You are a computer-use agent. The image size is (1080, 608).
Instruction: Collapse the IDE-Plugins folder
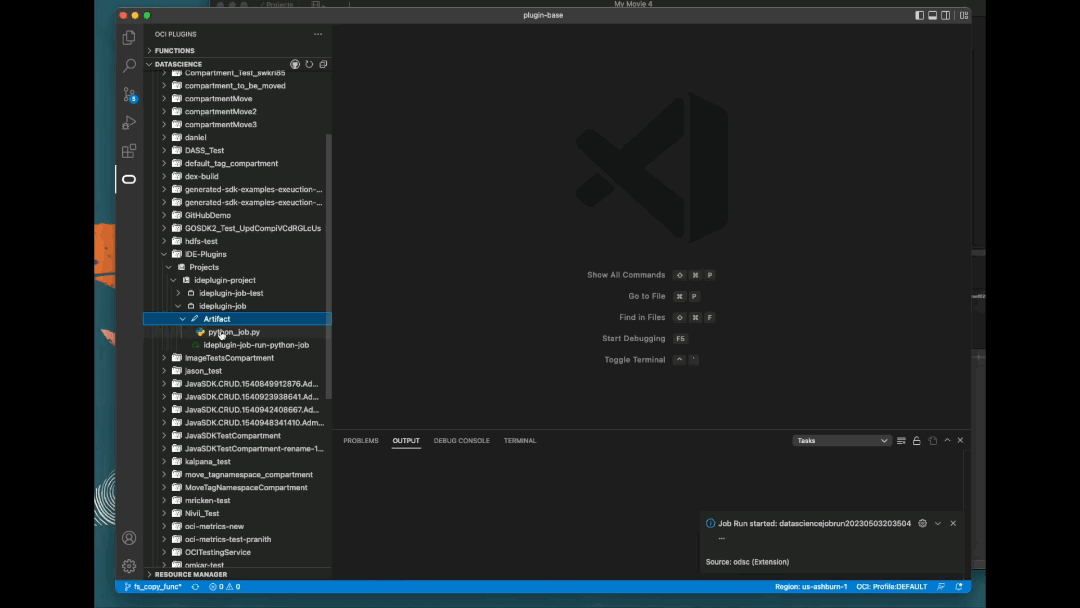coord(164,253)
